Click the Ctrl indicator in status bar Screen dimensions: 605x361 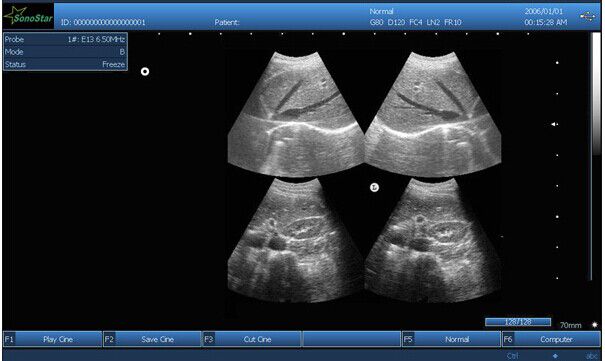[513, 356]
